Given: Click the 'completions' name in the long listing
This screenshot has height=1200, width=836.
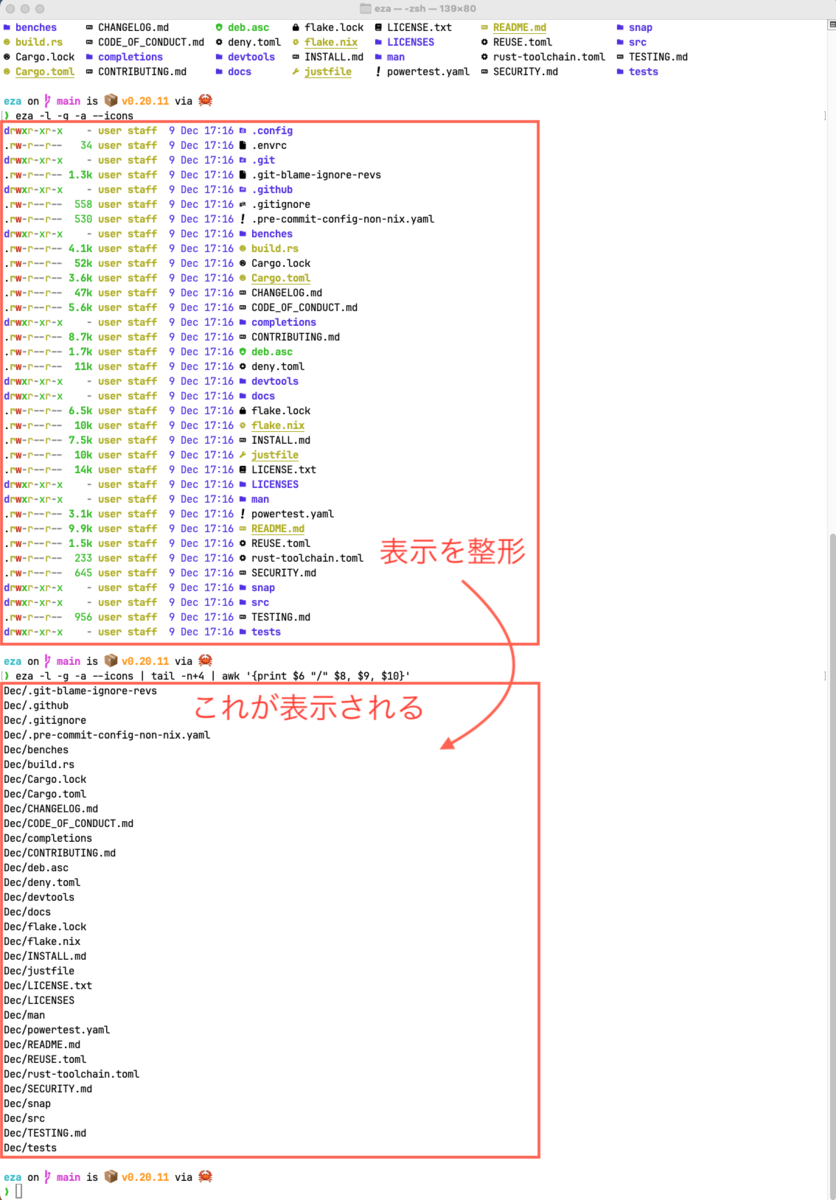Looking at the screenshot, I should tap(284, 323).
